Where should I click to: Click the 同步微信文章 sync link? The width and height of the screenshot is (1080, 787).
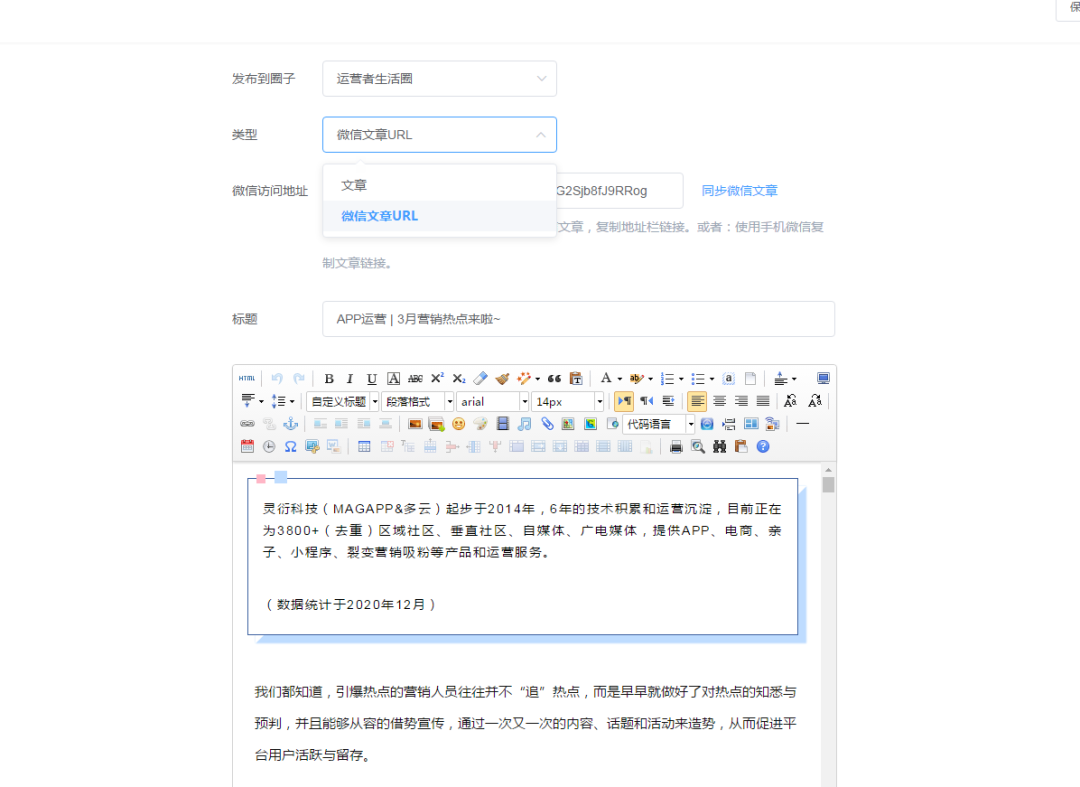739,190
